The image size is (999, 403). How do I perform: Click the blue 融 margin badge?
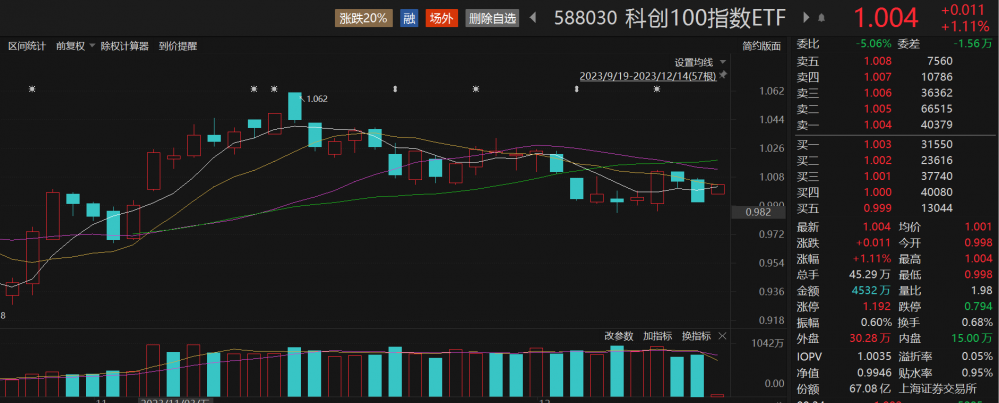coord(408,18)
